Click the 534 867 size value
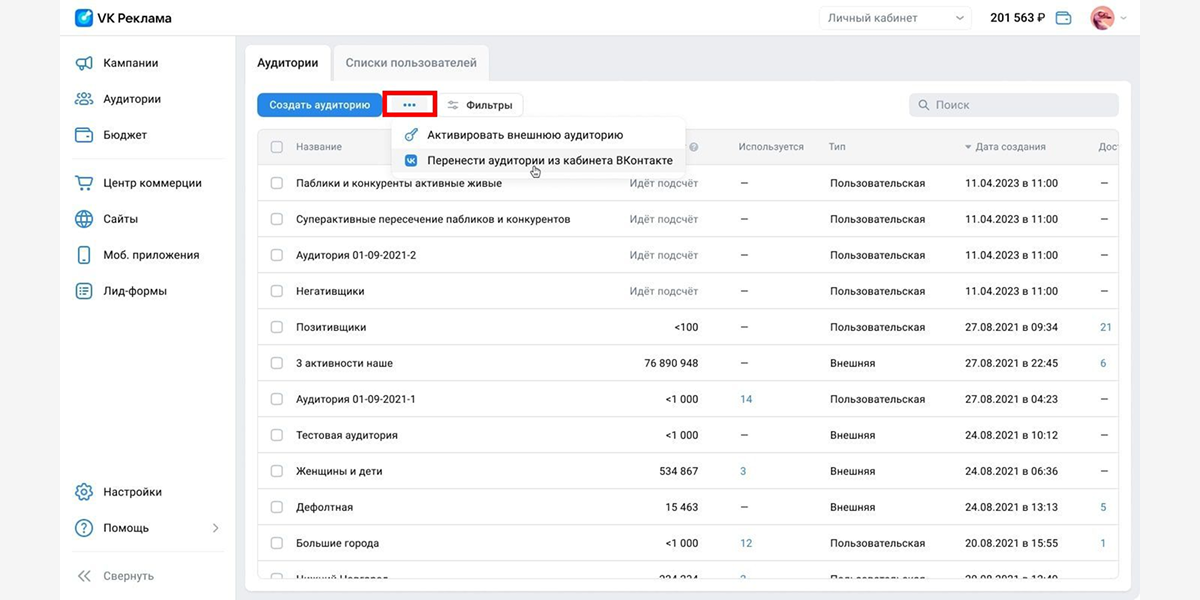Viewport: 1200px width, 600px height. point(678,471)
